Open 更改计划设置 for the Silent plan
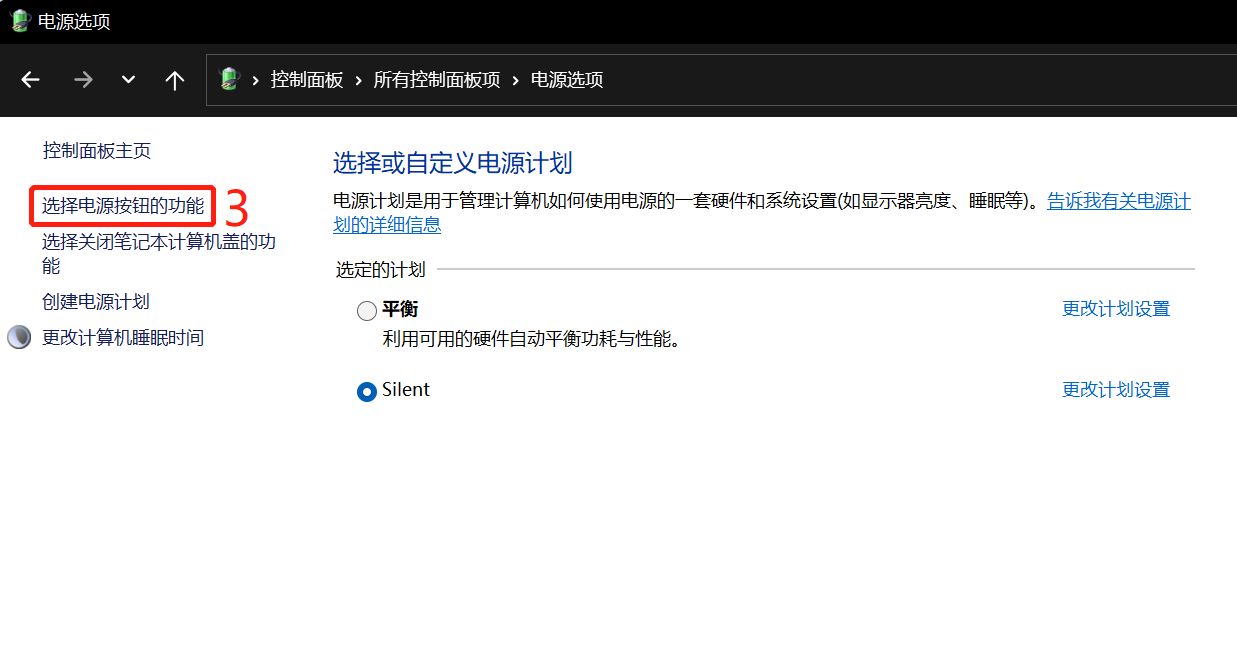The image size is (1237, 672). point(1115,390)
